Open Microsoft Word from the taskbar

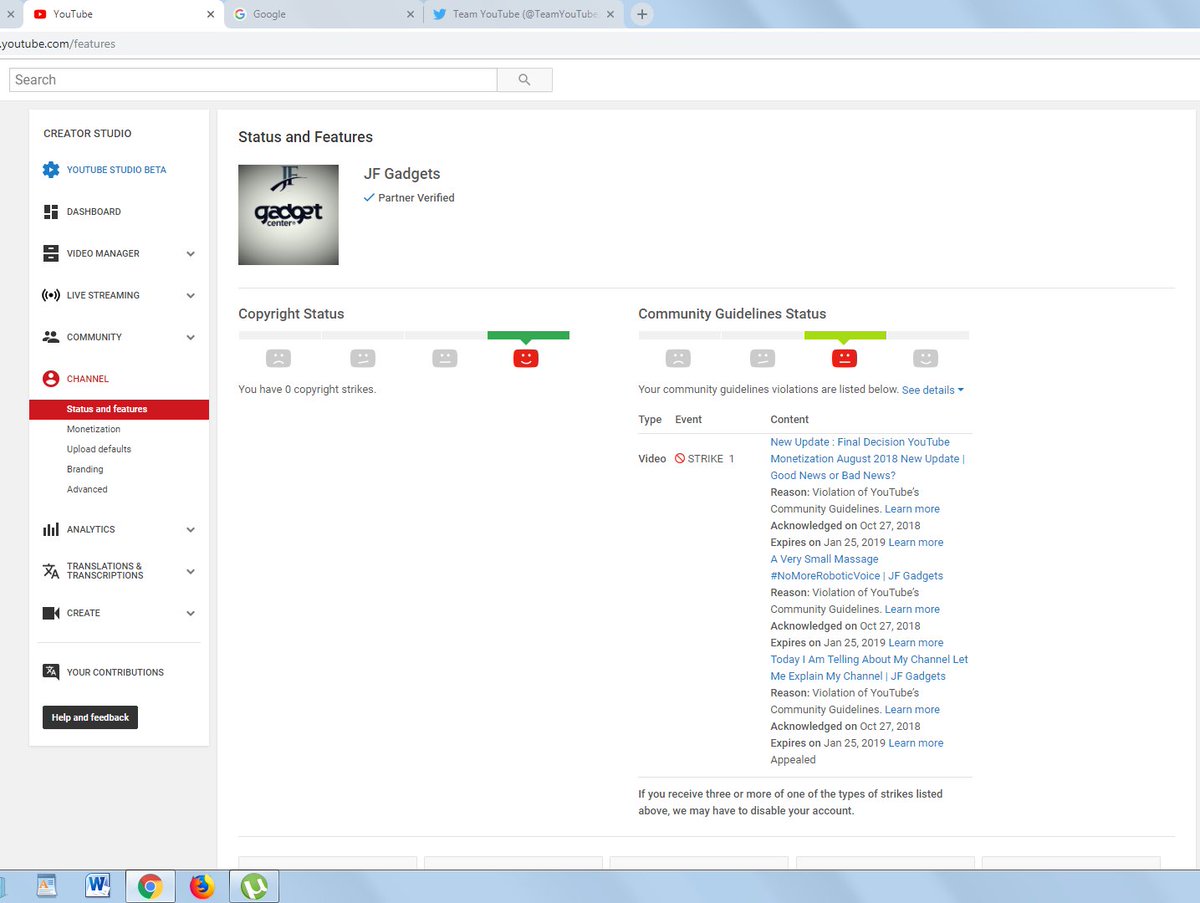pyautogui.click(x=98, y=886)
